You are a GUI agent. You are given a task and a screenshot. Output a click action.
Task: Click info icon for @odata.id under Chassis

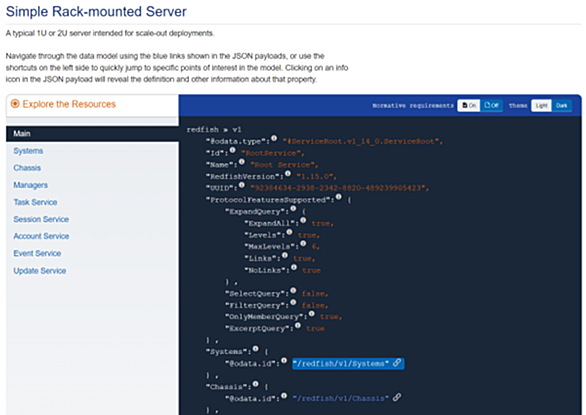click(284, 396)
